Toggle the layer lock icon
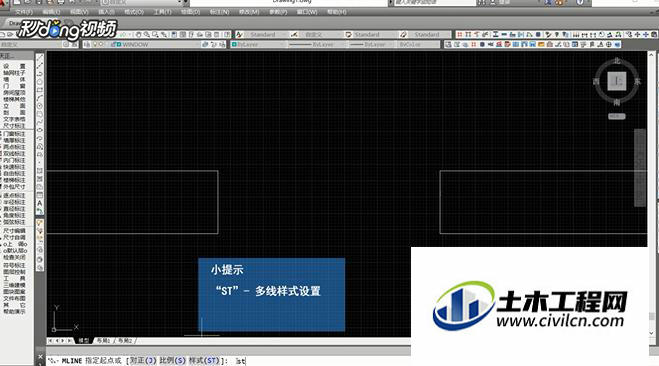 click(x=113, y=44)
